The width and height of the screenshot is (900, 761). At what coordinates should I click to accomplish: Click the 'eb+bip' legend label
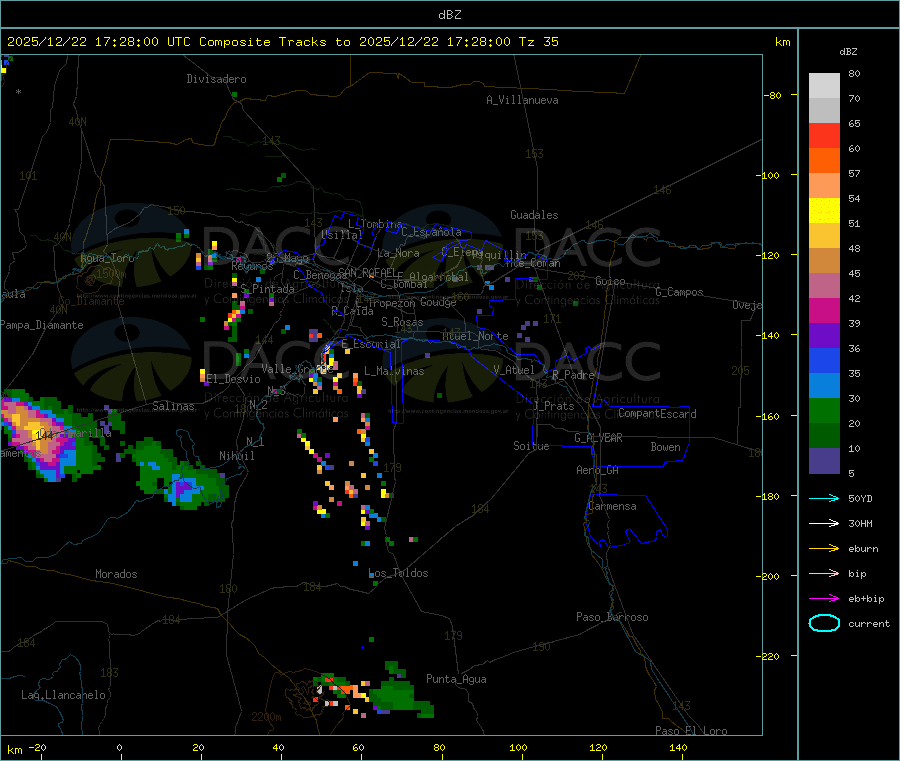pos(866,599)
